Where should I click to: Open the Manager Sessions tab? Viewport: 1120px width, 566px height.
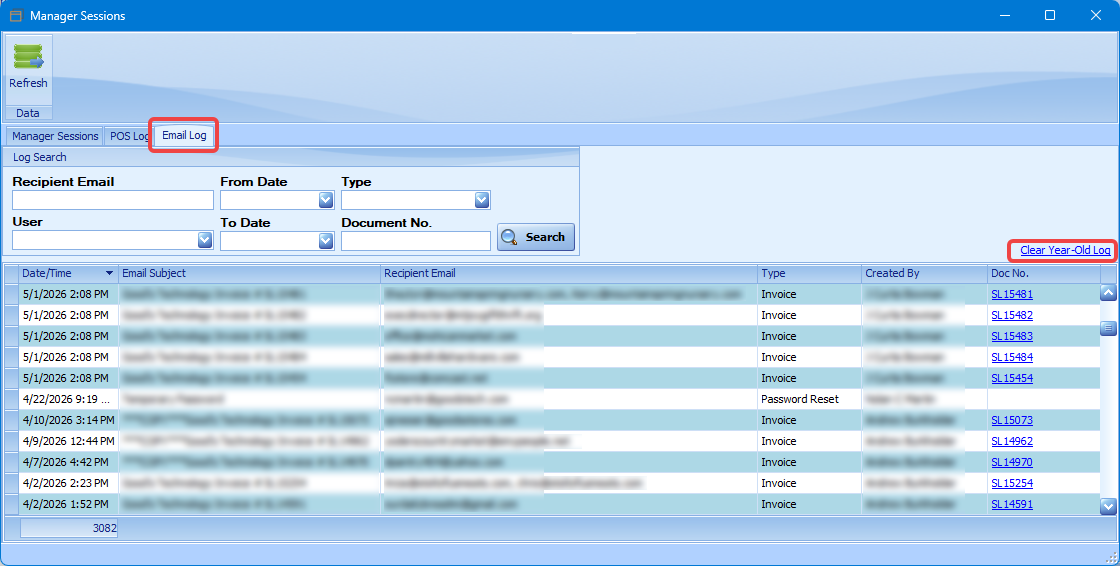point(55,136)
